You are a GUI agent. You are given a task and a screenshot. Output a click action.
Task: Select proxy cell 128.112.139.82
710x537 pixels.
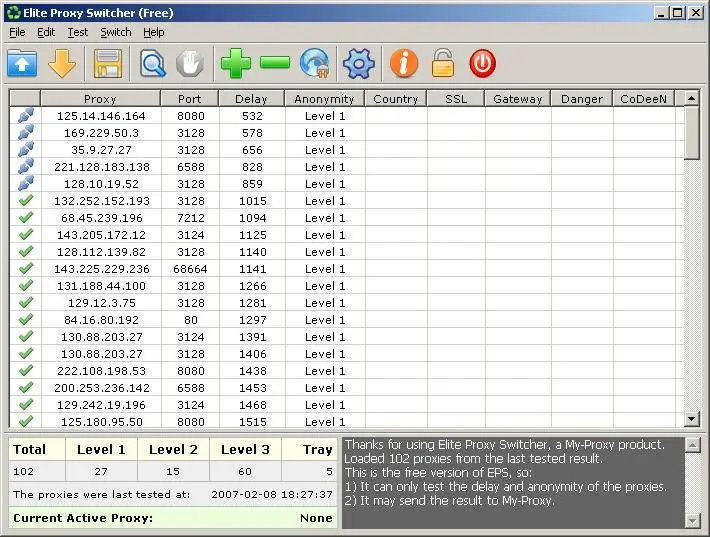point(101,252)
